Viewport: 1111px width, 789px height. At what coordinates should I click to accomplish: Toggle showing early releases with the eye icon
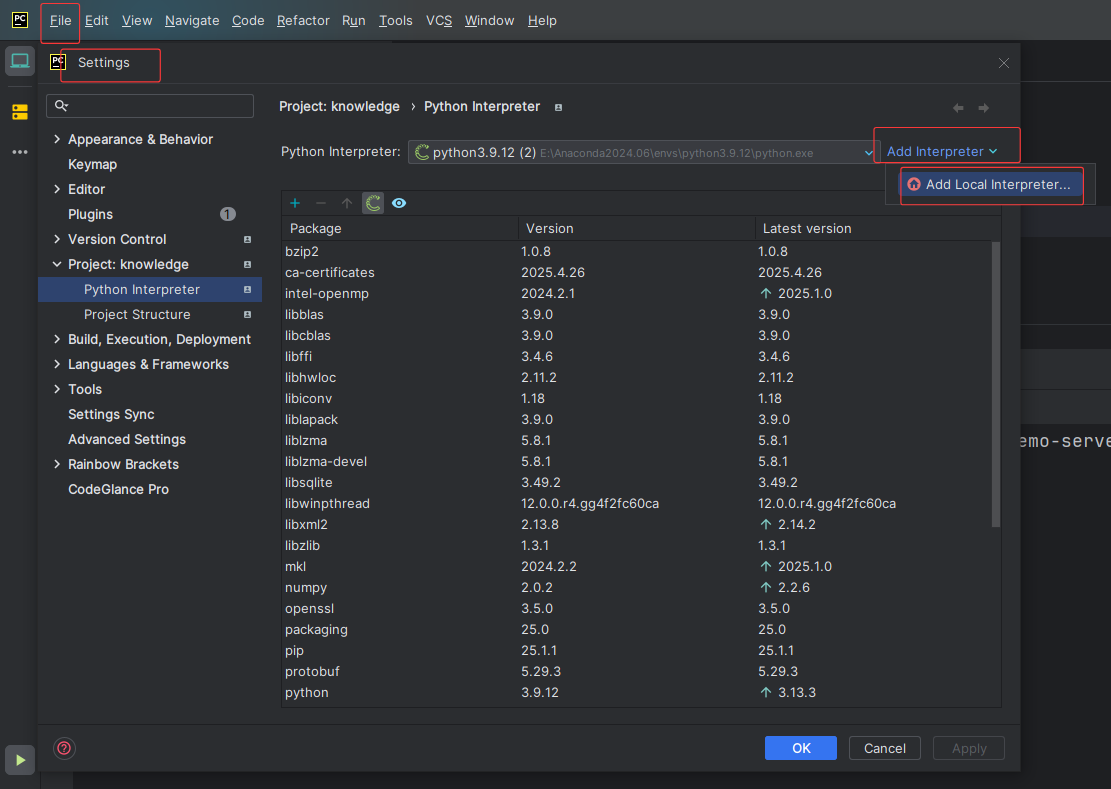coord(398,203)
